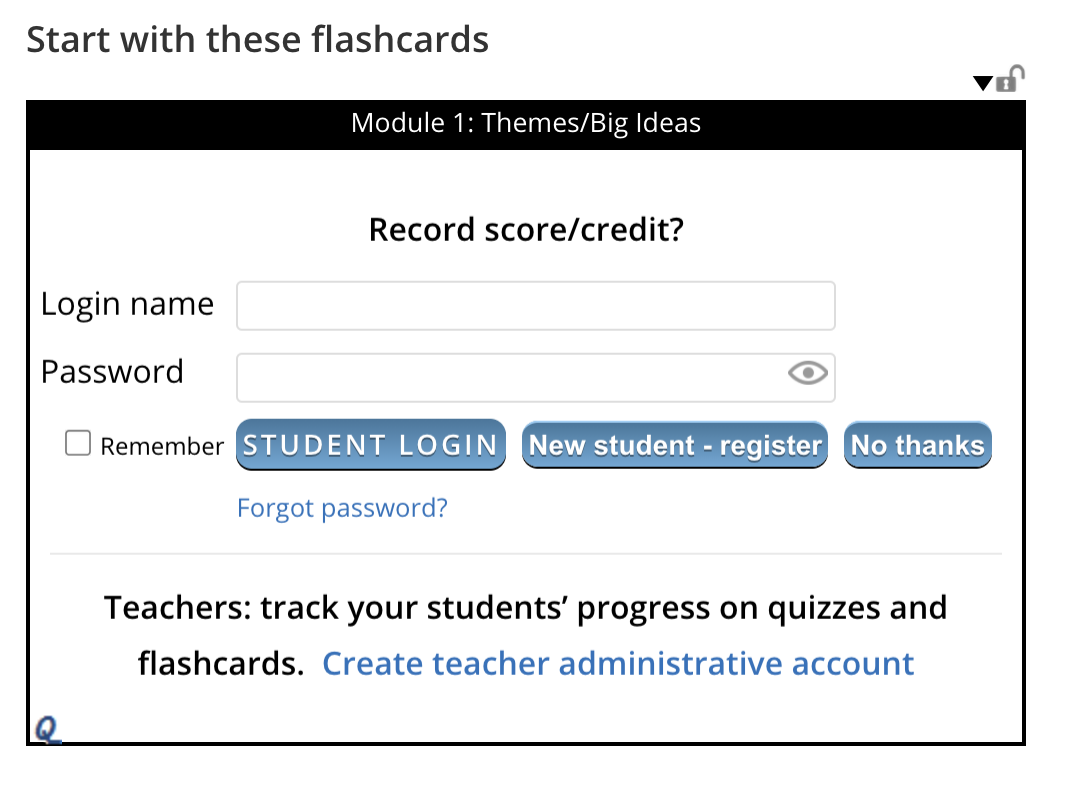This screenshot has width=1070, height=798.
Task: Click the Module 1: Themes/Big Ideas header bar
Action: point(526,124)
